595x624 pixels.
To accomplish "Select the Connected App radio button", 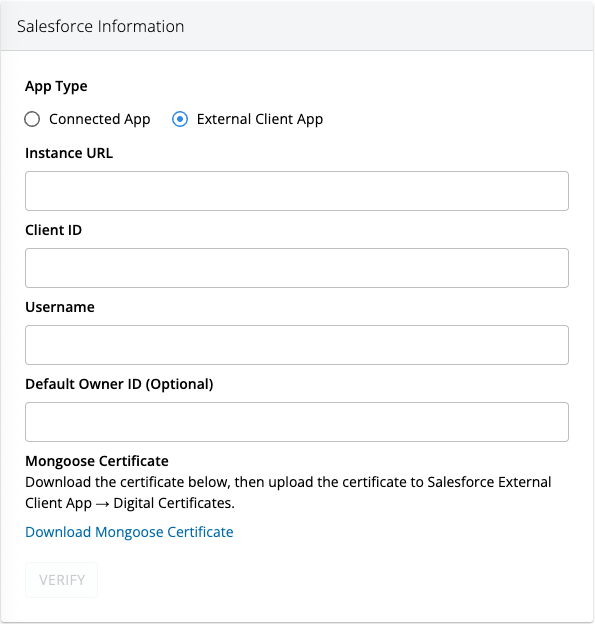I will (x=32, y=119).
